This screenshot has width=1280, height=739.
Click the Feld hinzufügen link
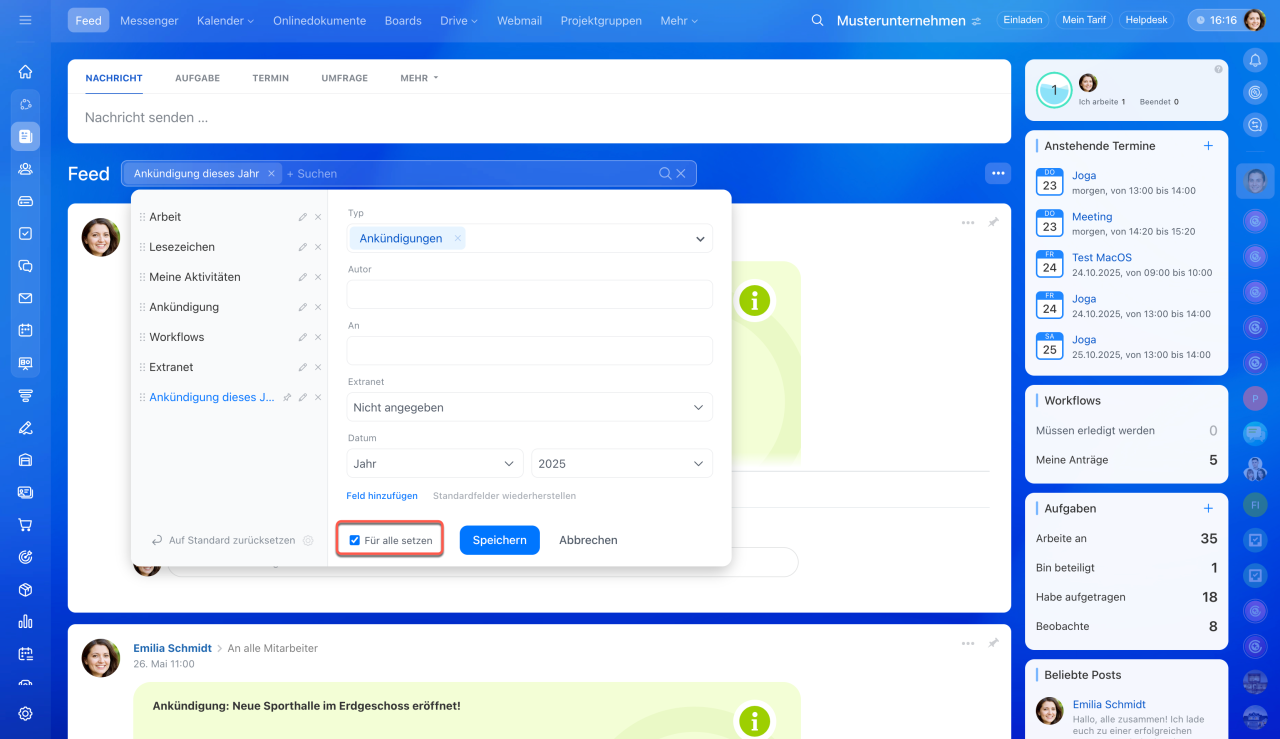(x=382, y=496)
